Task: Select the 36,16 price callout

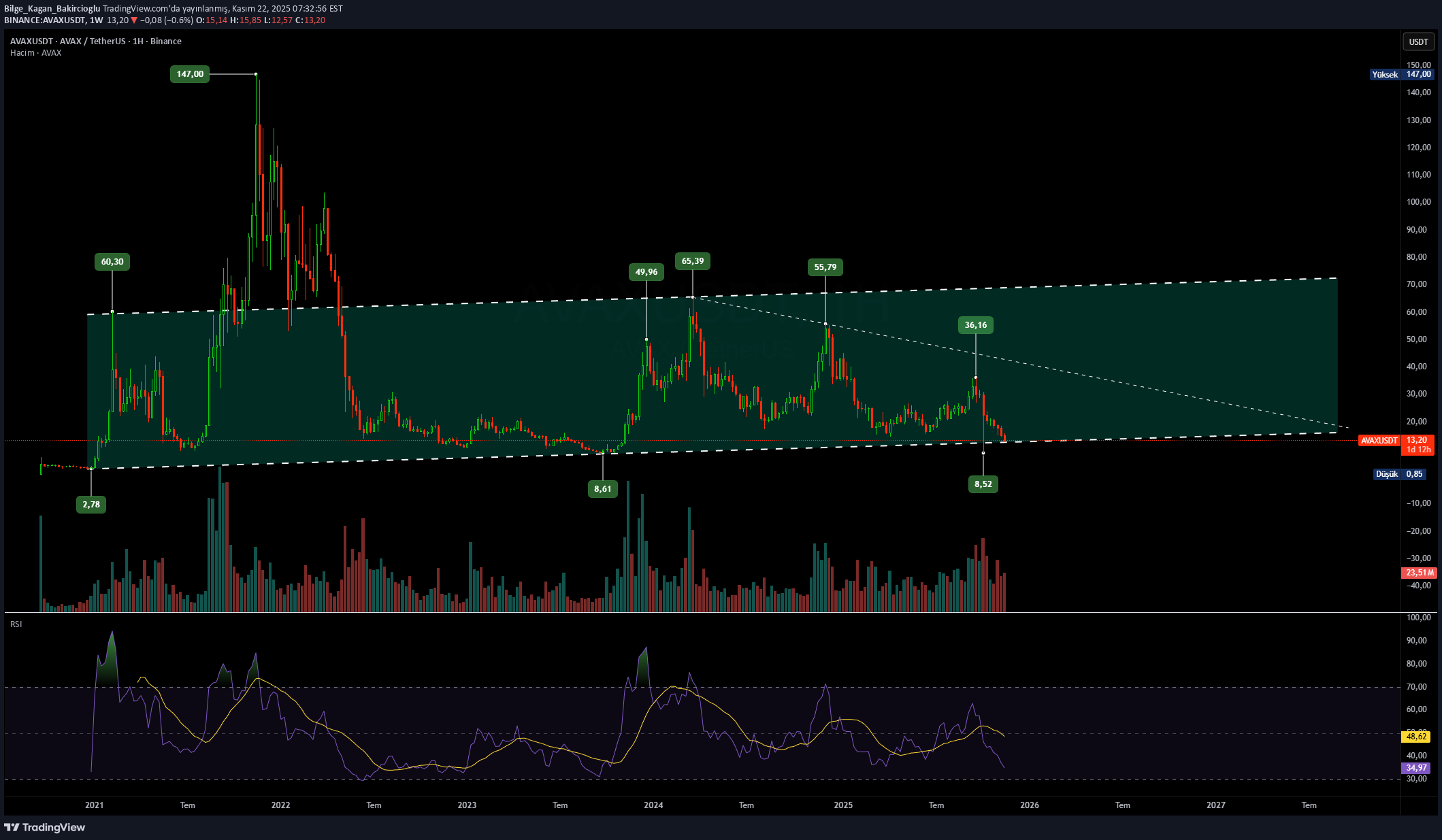Action: [975, 325]
